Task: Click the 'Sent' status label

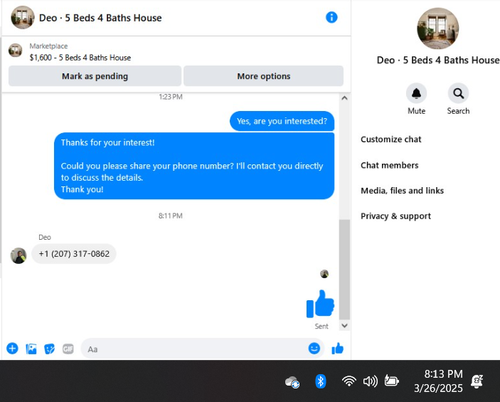Action: (321, 326)
